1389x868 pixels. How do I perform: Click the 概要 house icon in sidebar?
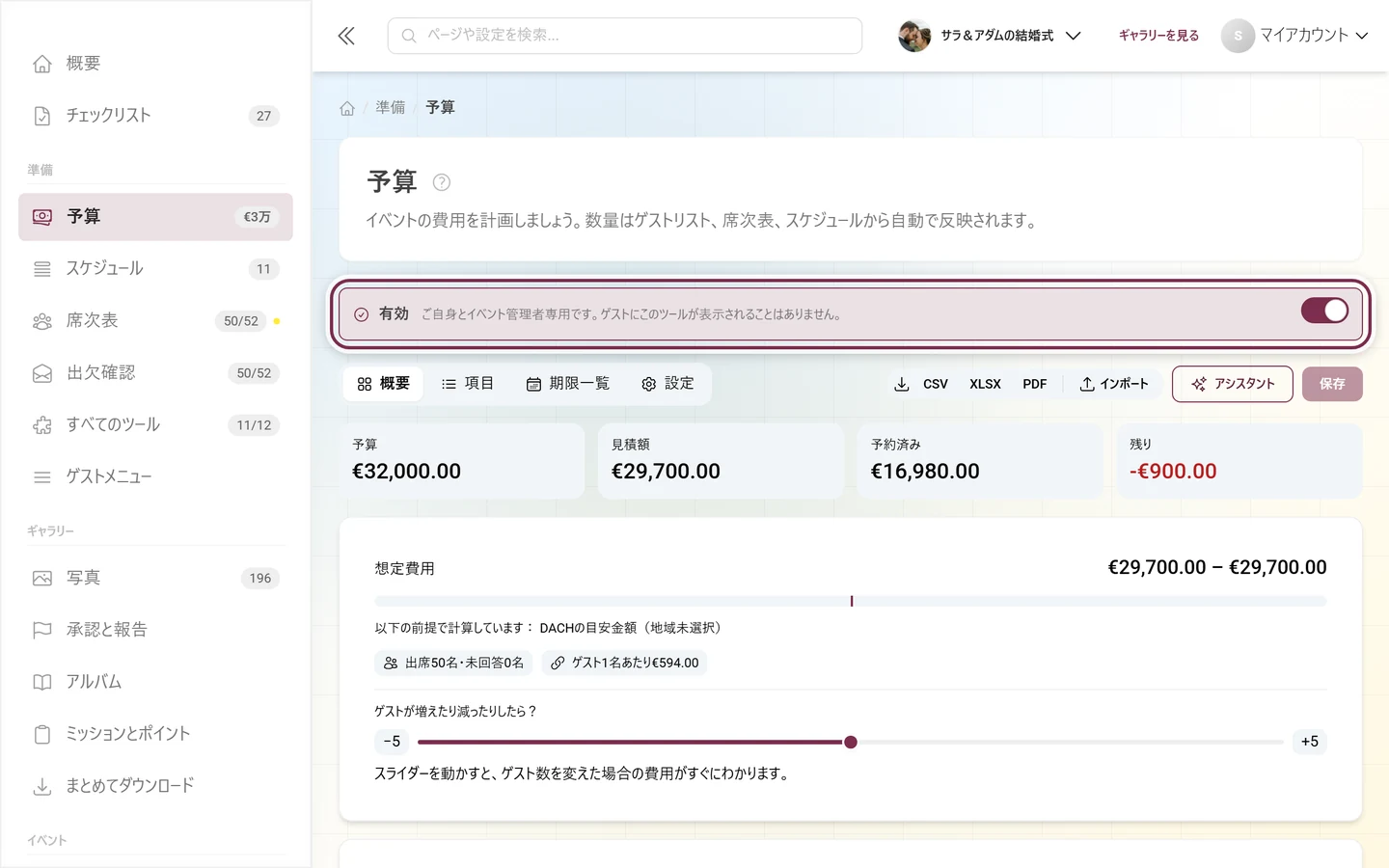(x=42, y=64)
